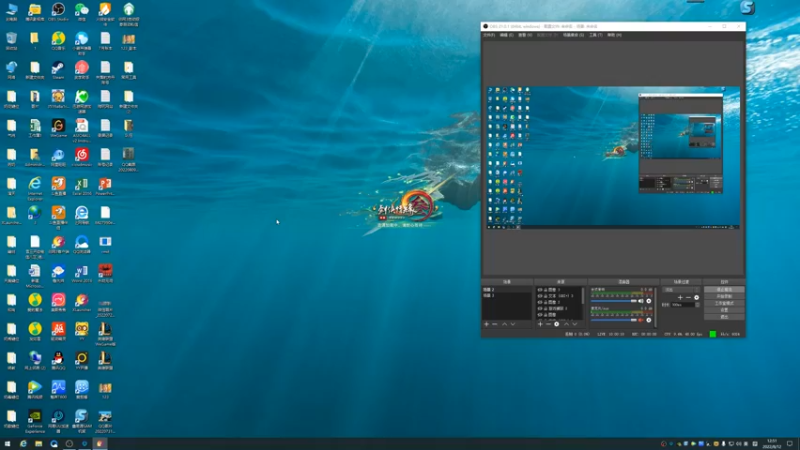
Task: Remove scene transition with minus icon
Action: [688, 297]
